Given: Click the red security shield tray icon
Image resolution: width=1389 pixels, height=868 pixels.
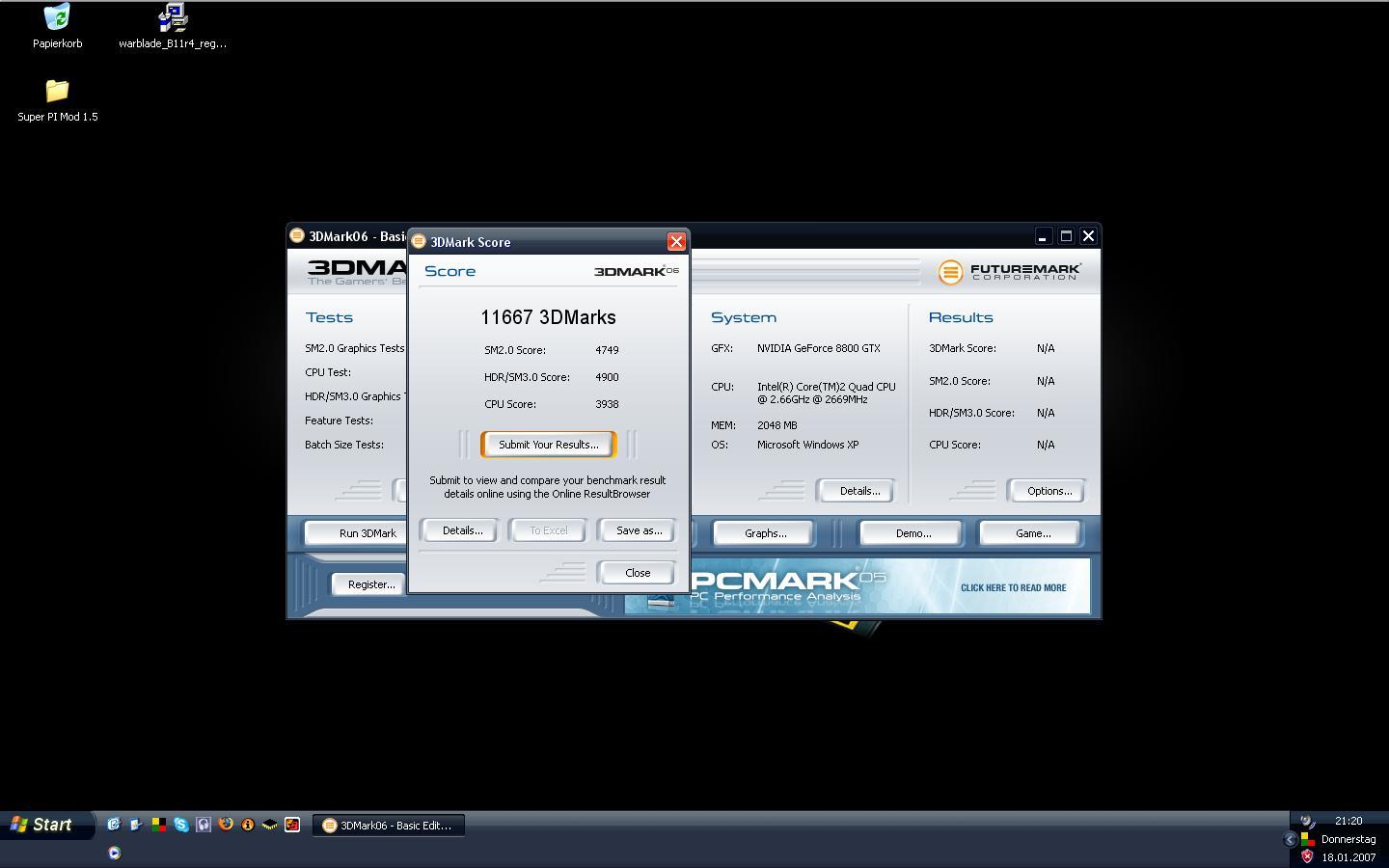Looking at the screenshot, I should click(x=1307, y=856).
